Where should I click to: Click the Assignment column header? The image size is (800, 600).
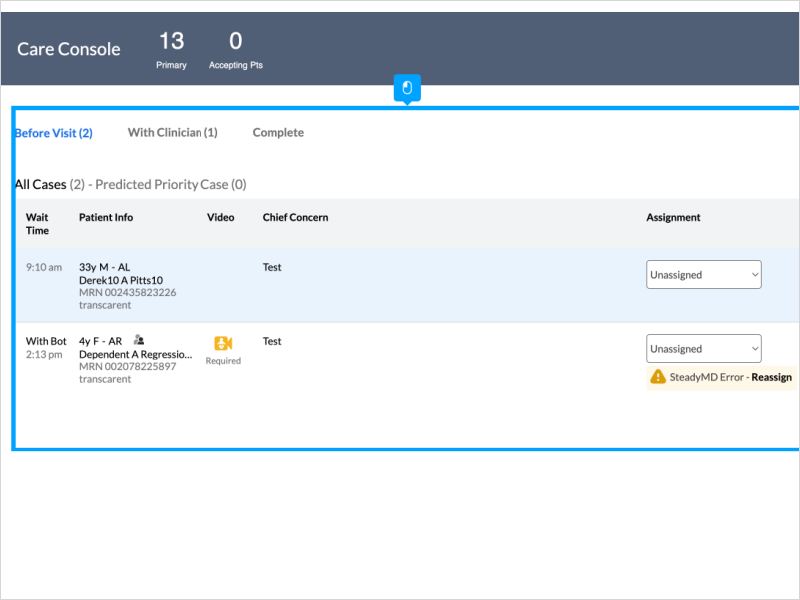[673, 217]
